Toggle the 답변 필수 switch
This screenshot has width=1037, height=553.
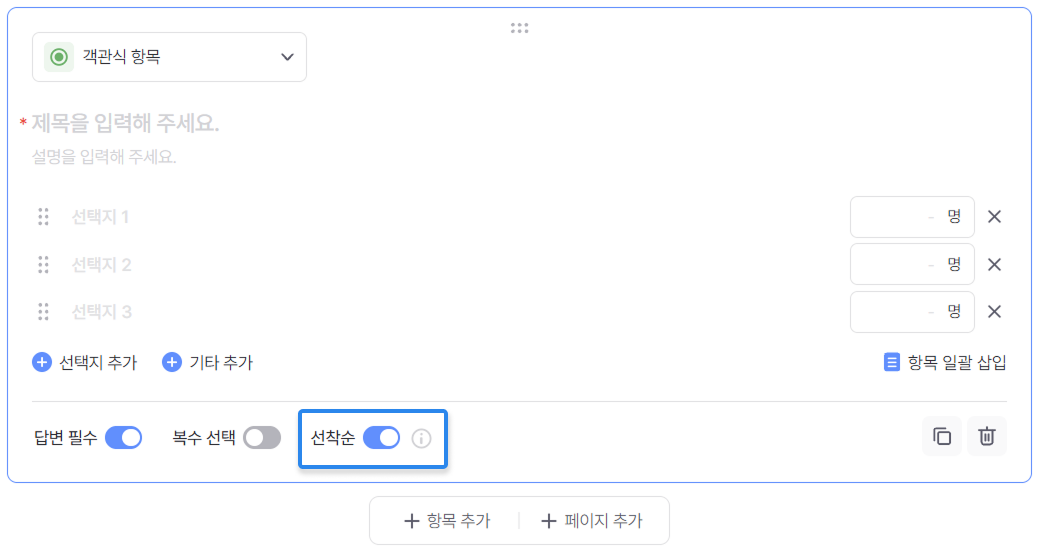click(123, 437)
